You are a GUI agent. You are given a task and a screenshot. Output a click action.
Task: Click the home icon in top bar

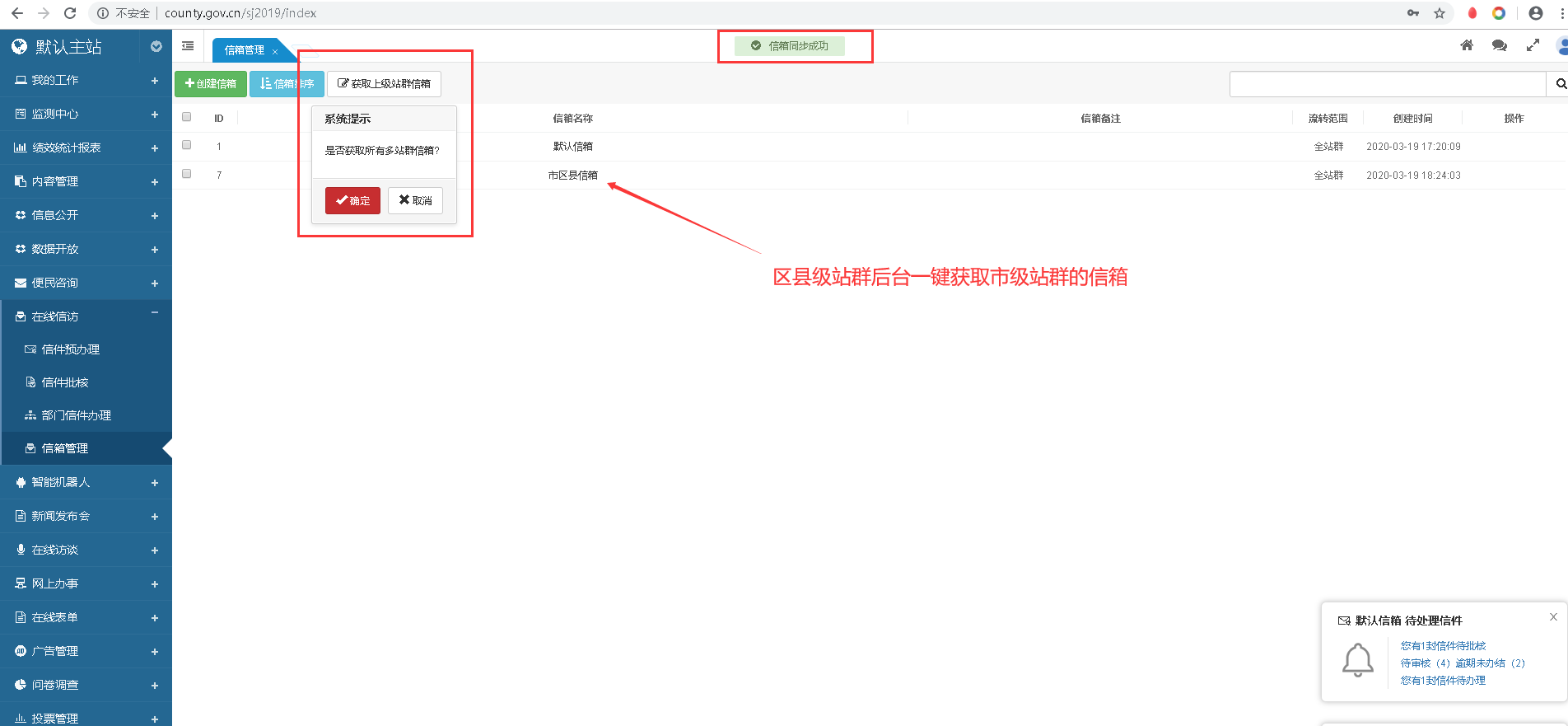pyautogui.click(x=1467, y=45)
